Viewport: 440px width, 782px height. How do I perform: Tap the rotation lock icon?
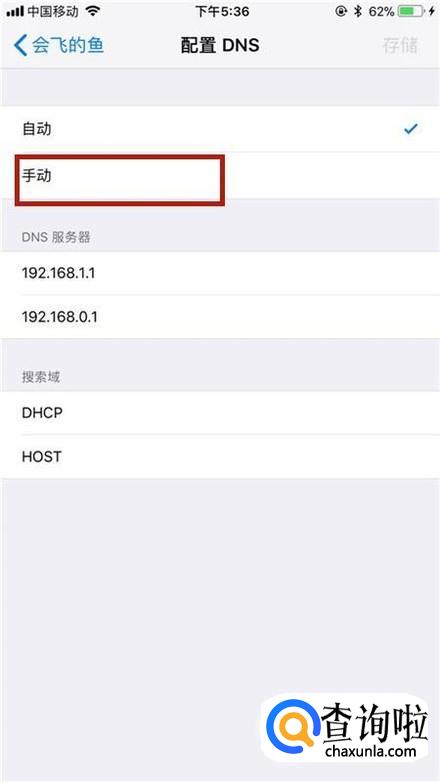(x=341, y=11)
